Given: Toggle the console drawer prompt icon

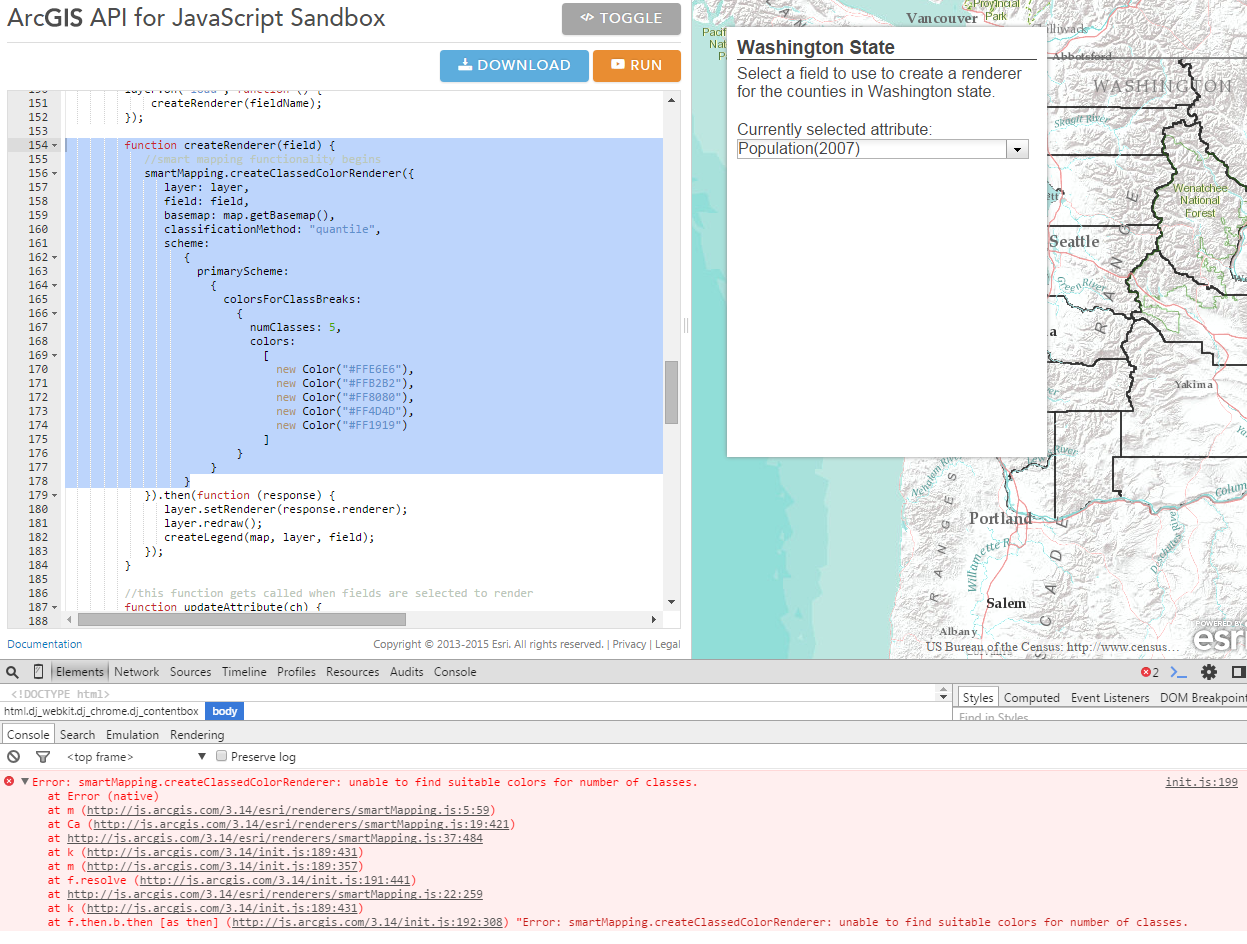Looking at the screenshot, I should coord(1179,672).
